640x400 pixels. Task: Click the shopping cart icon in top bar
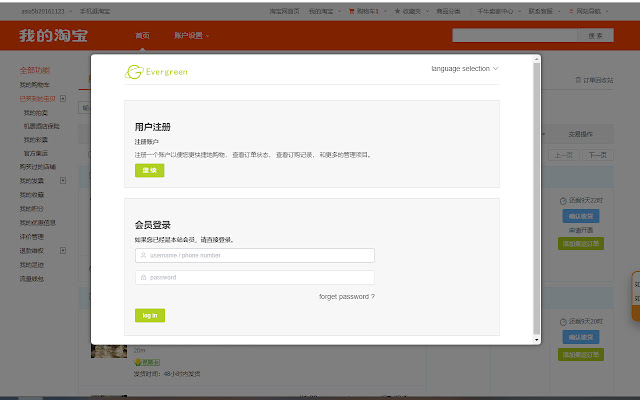(351, 11)
